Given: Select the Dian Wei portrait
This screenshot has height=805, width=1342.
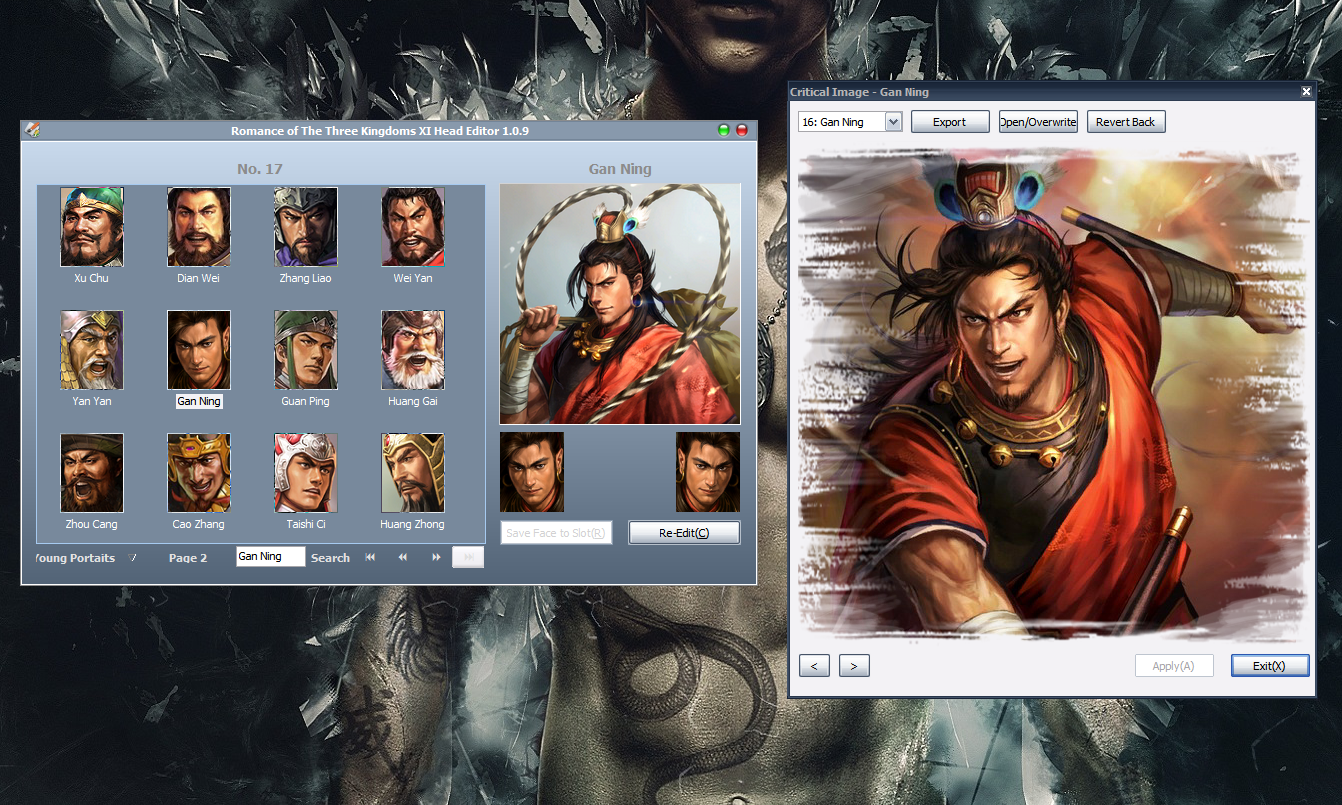Looking at the screenshot, I should (199, 226).
